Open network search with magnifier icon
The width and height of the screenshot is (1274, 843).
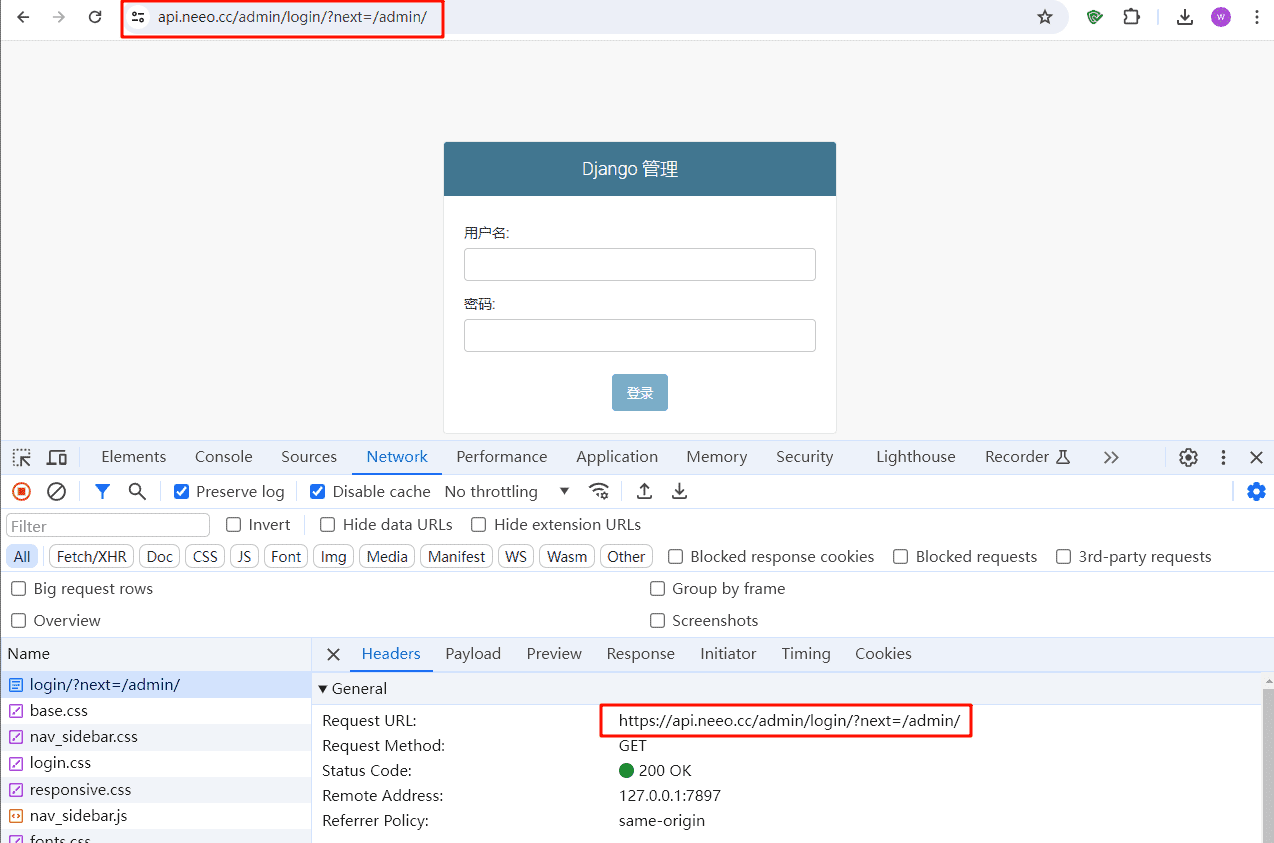click(137, 491)
